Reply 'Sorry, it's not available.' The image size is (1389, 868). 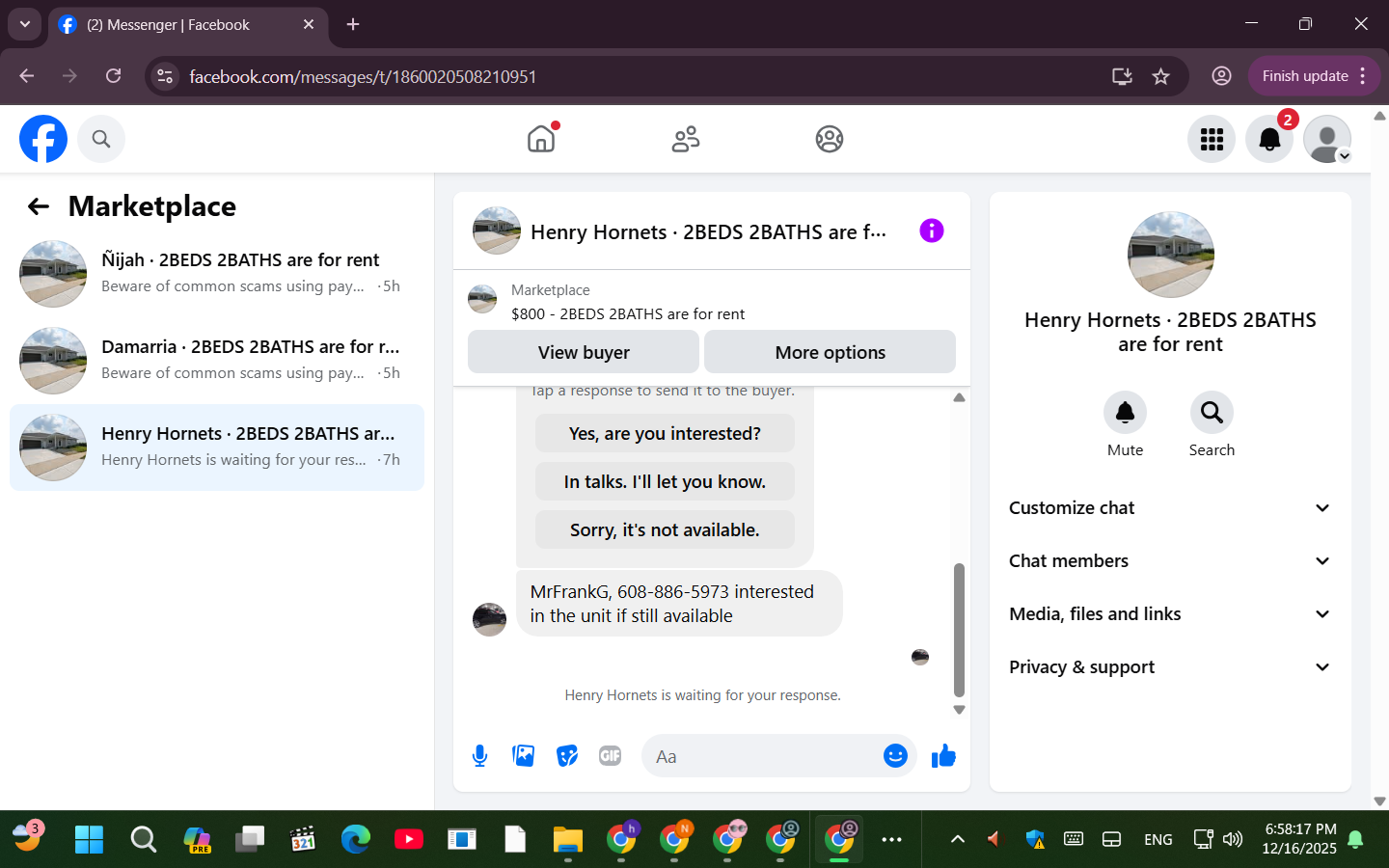click(665, 529)
